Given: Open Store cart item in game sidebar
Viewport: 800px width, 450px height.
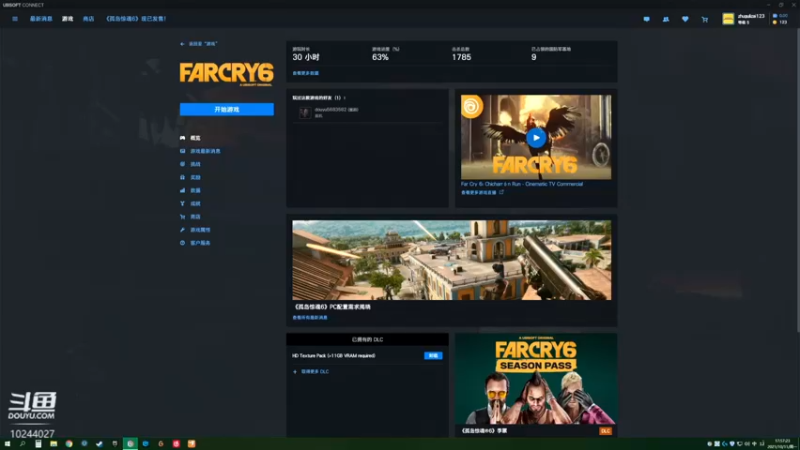Looking at the screenshot, I should coord(190,217).
